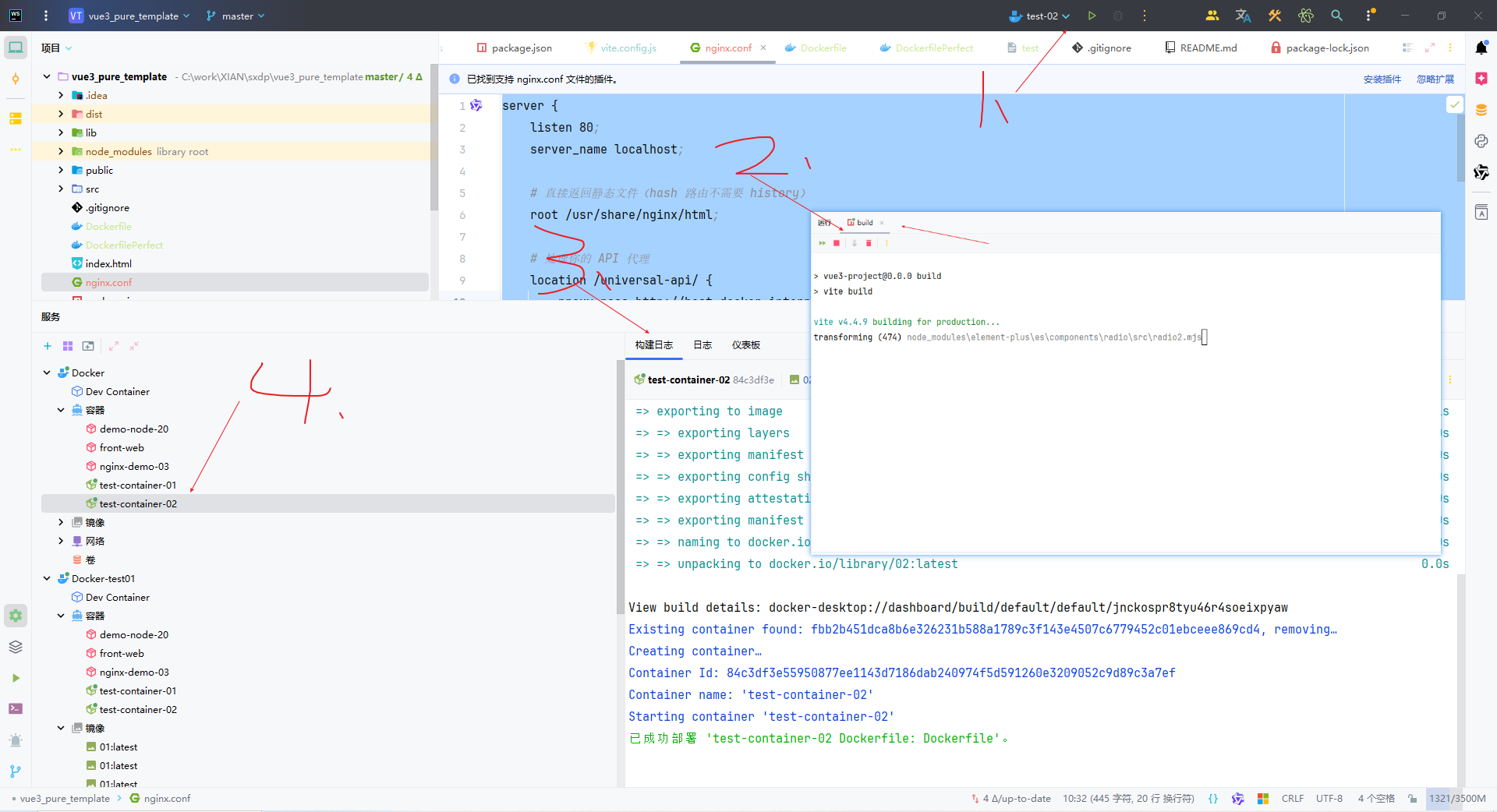
Task: Select front-web under Docker-test01
Action: pyautogui.click(x=121, y=653)
